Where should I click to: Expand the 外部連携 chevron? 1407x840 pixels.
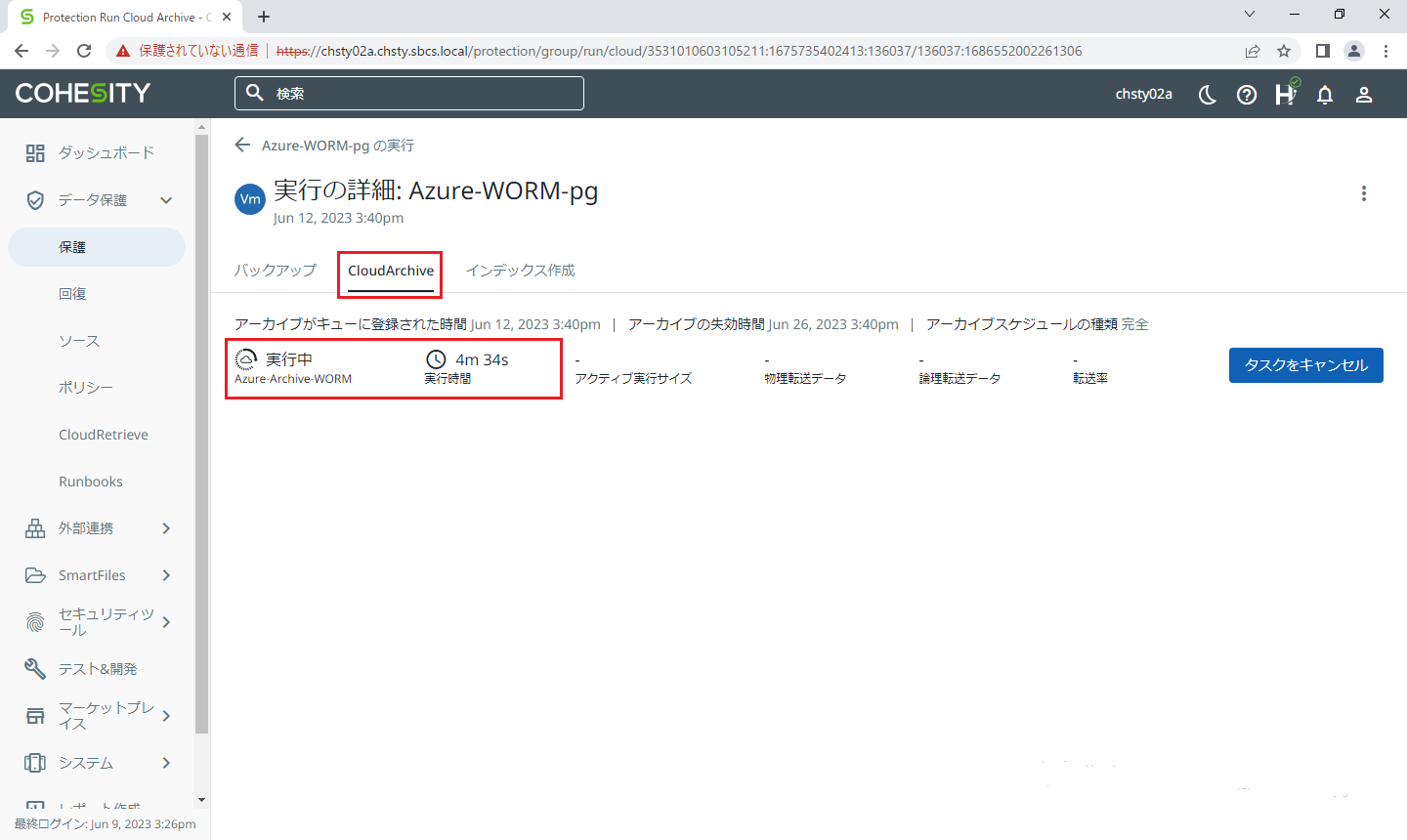pyautogui.click(x=166, y=528)
